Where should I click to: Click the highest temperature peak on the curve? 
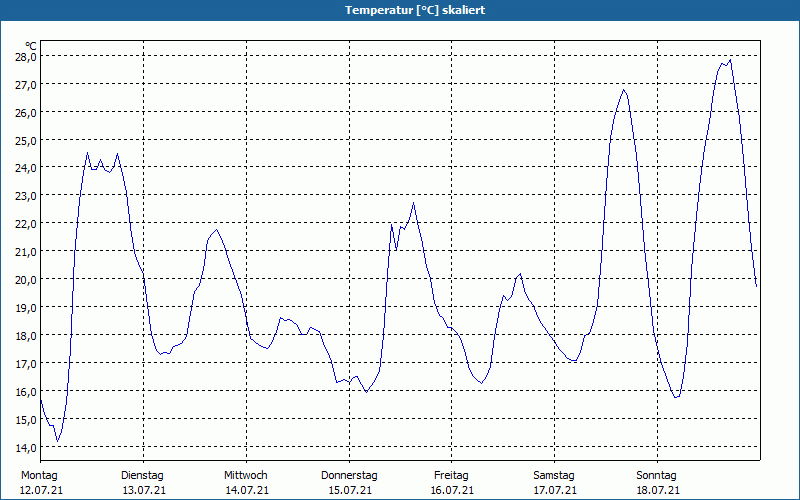(x=730, y=60)
